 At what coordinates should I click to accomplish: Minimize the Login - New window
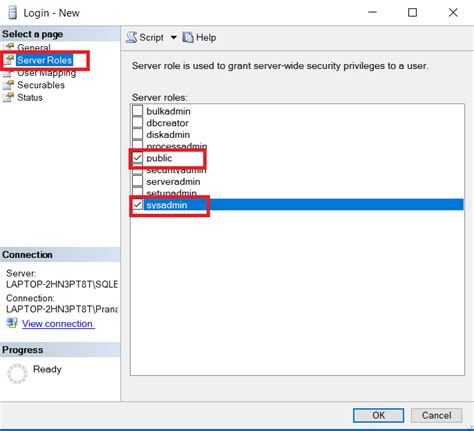tap(372, 13)
